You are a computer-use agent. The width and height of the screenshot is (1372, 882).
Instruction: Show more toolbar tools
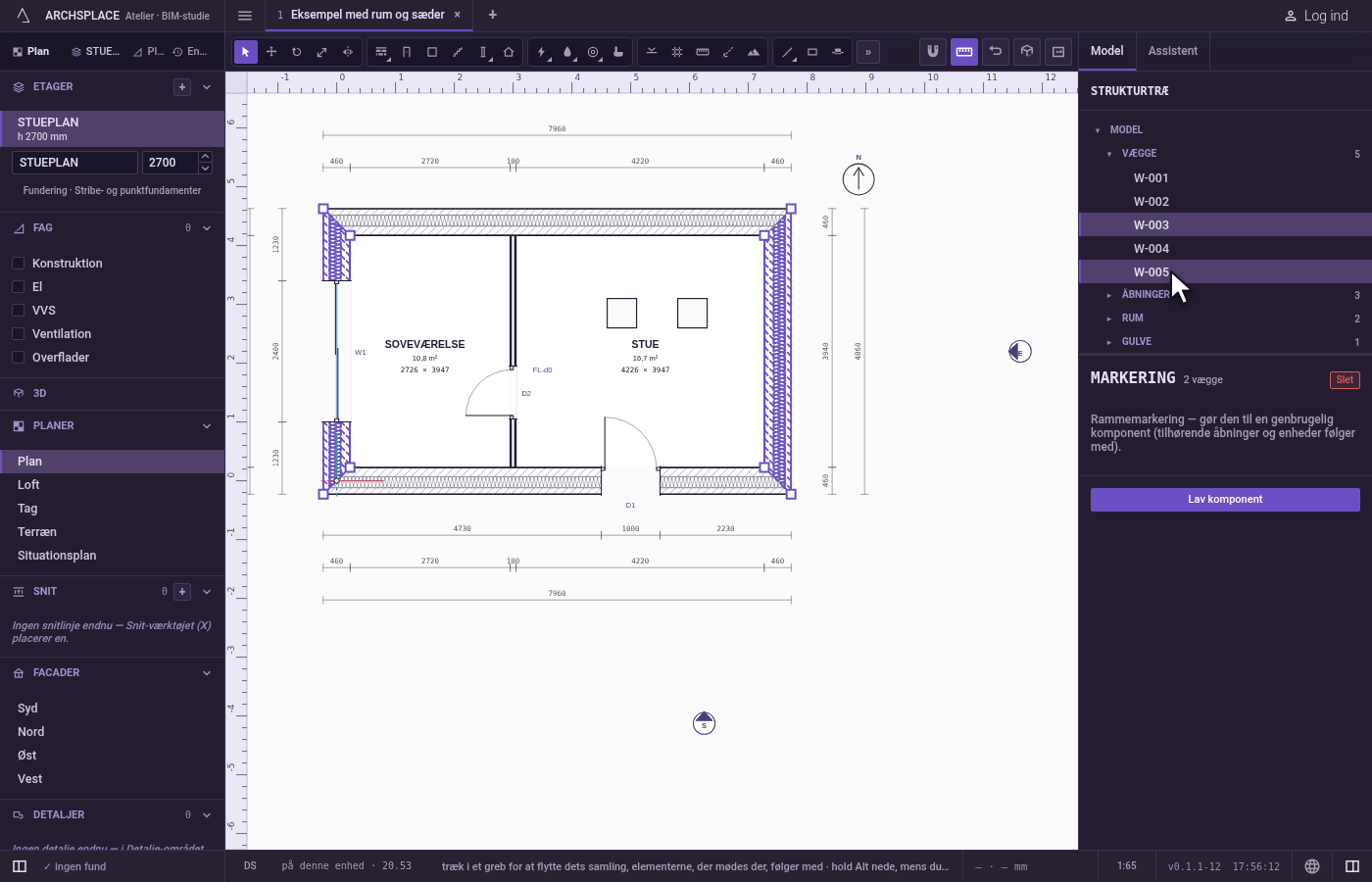tap(868, 52)
